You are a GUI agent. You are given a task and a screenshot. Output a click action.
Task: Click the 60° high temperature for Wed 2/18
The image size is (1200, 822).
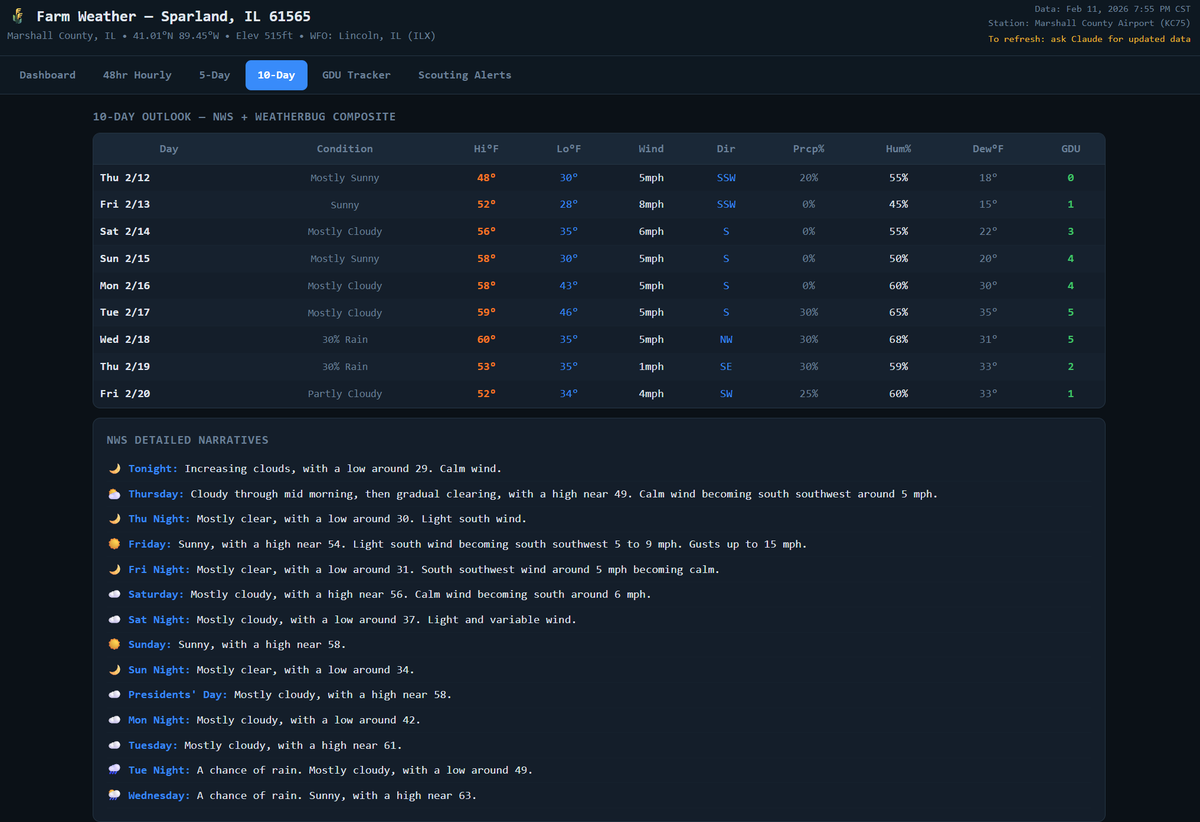486,340
